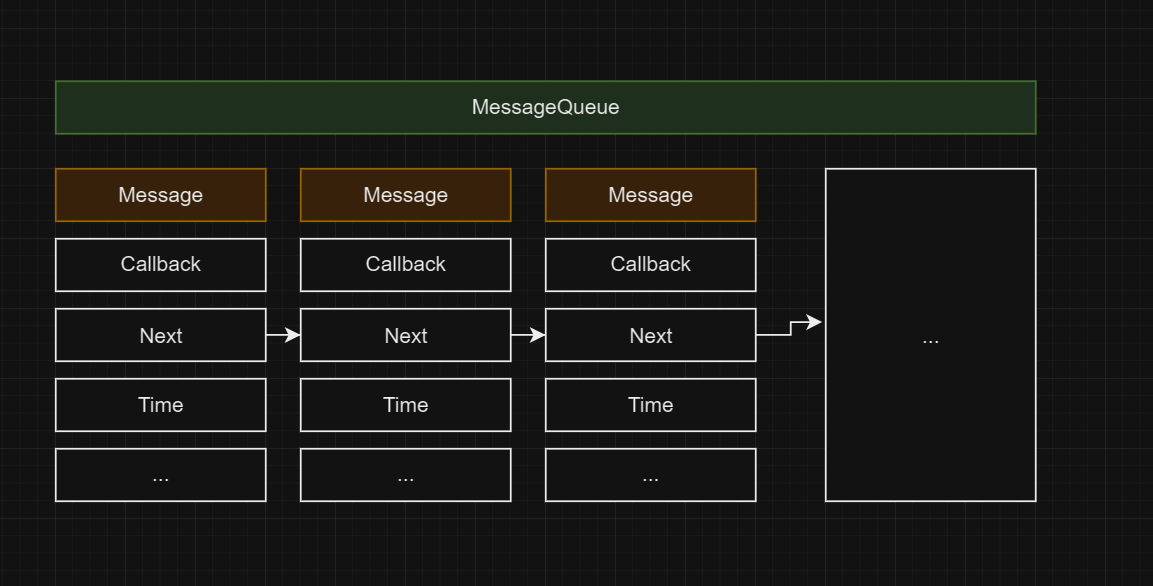The image size is (1153, 586).
Task: Click the ellipsis box under the third message
Action: click(650, 474)
